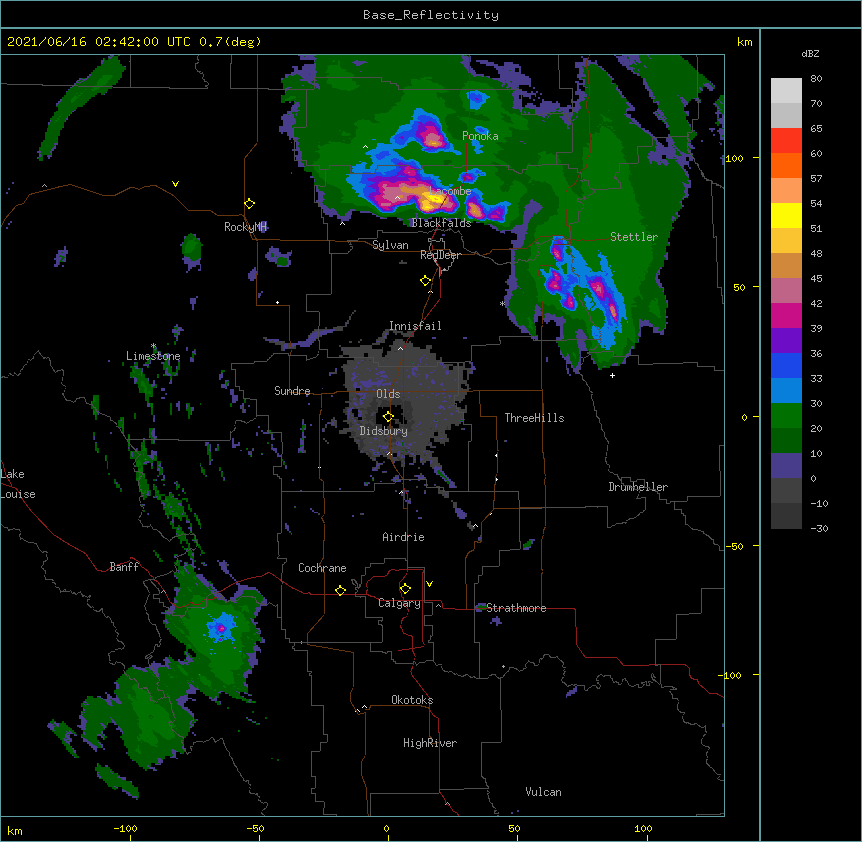Click the light gray 80 dBZ legend color
Viewport: 862px width, 842px height.
[786, 91]
